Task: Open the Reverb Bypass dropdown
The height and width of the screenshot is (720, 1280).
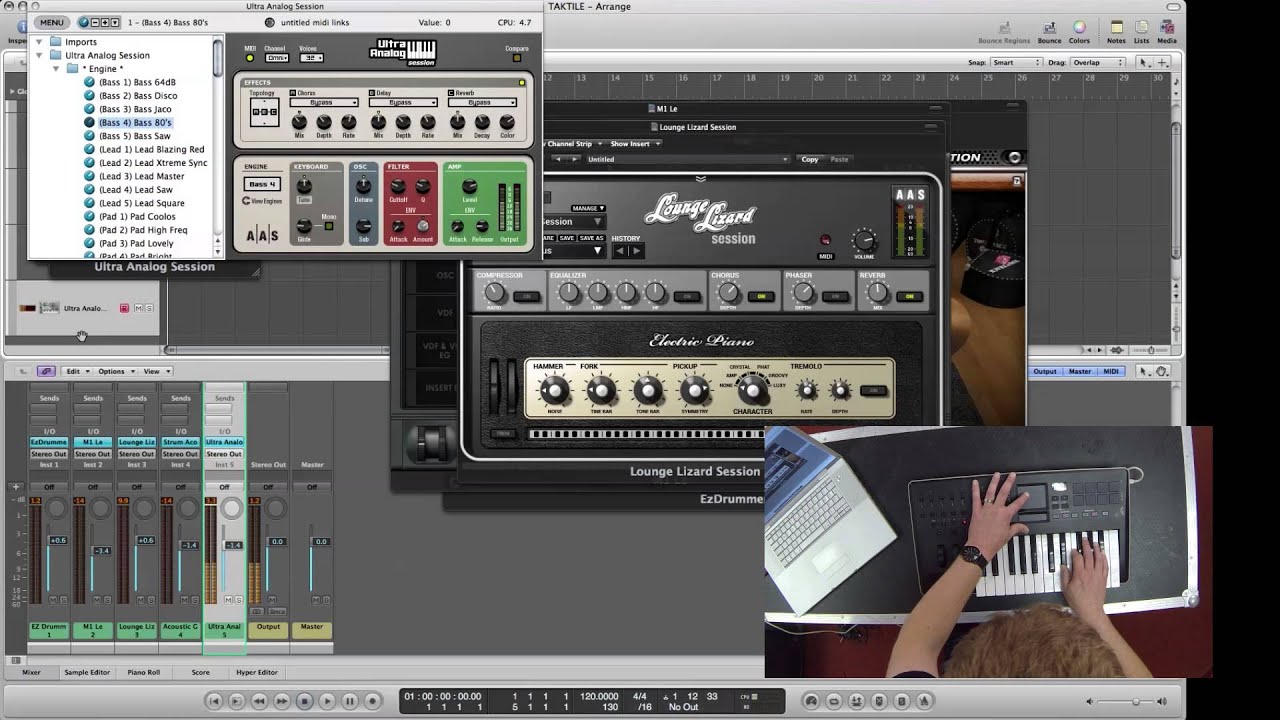Action: (x=482, y=102)
